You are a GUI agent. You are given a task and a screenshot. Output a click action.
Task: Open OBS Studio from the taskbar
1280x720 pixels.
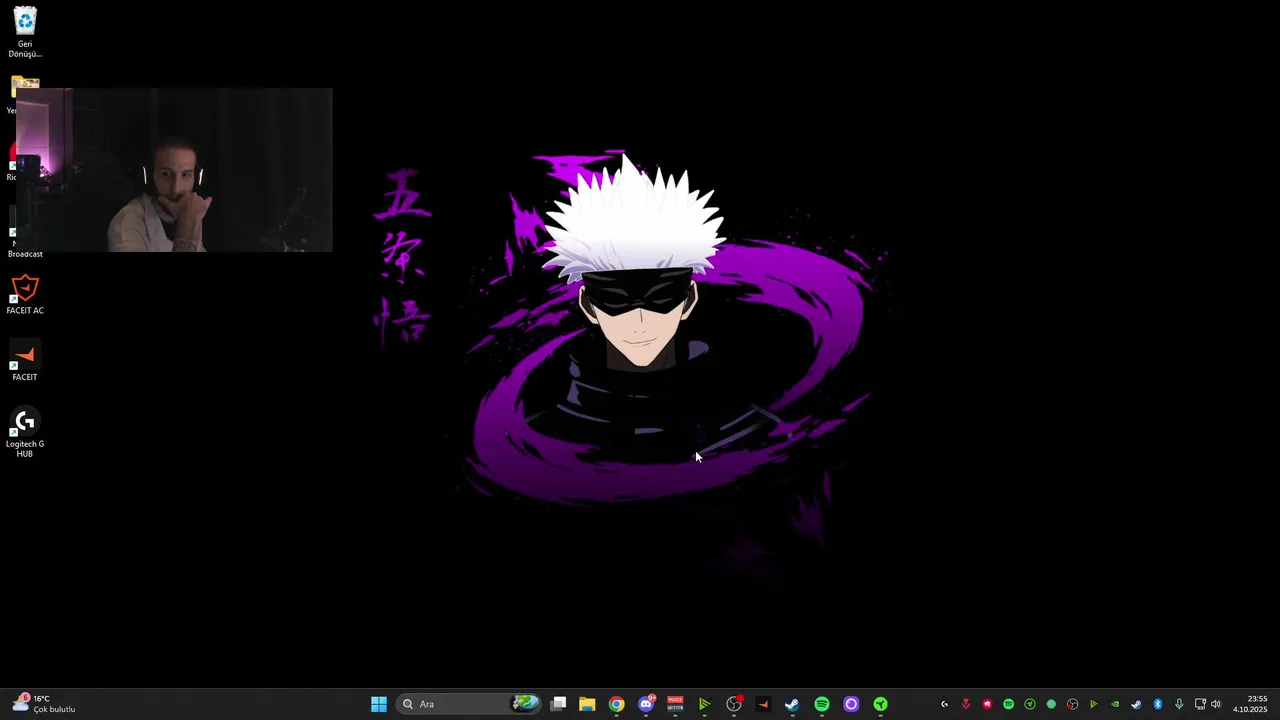click(734, 704)
